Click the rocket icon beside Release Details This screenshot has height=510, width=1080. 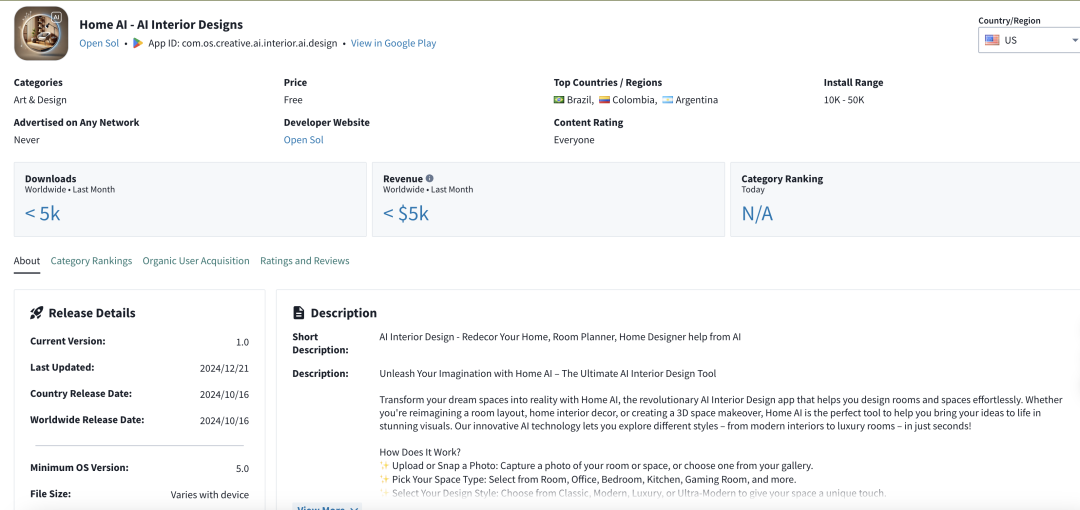37,313
